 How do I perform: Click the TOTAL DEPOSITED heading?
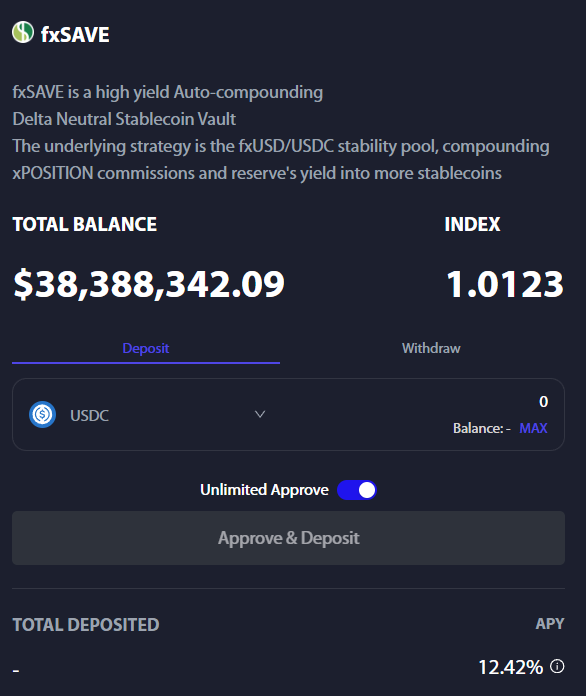click(86, 625)
